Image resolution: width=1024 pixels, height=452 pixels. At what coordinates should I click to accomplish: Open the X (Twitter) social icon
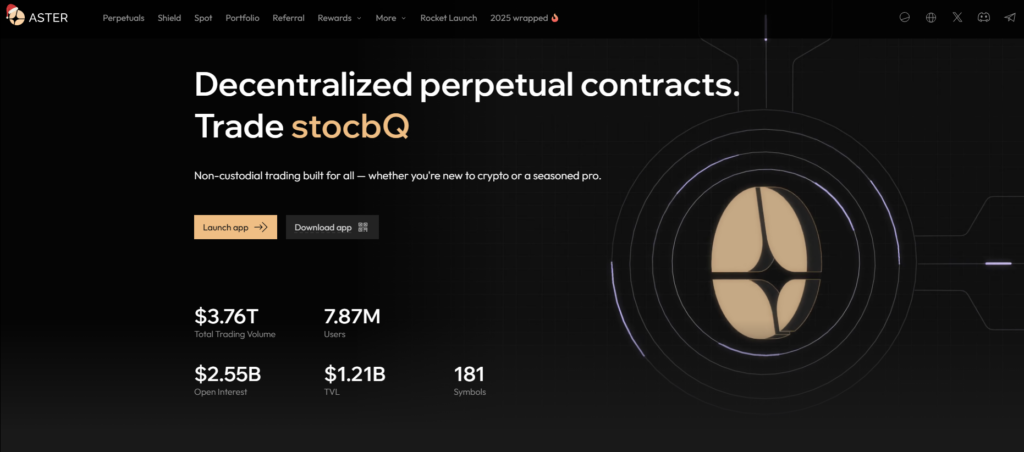pyautogui.click(x=958, y=17)
